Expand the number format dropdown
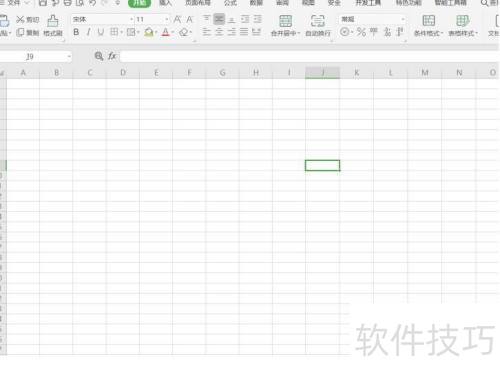Viewport: 500px width, 377px height. (x=403, y=19)
